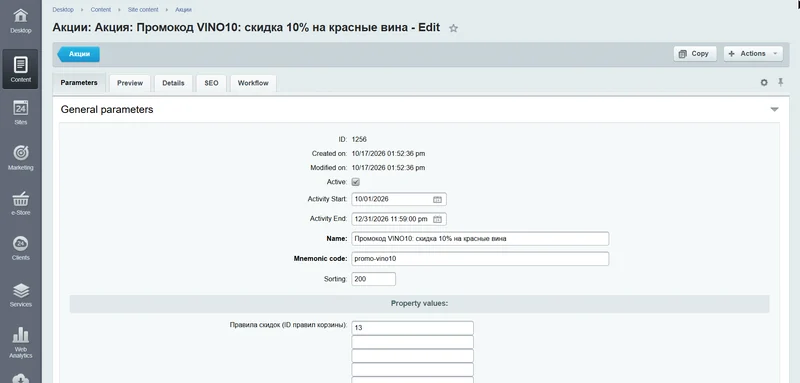Follow the Content breadcrumb link
The width and height of the screenshot is (800, 383).
point(101,10)
